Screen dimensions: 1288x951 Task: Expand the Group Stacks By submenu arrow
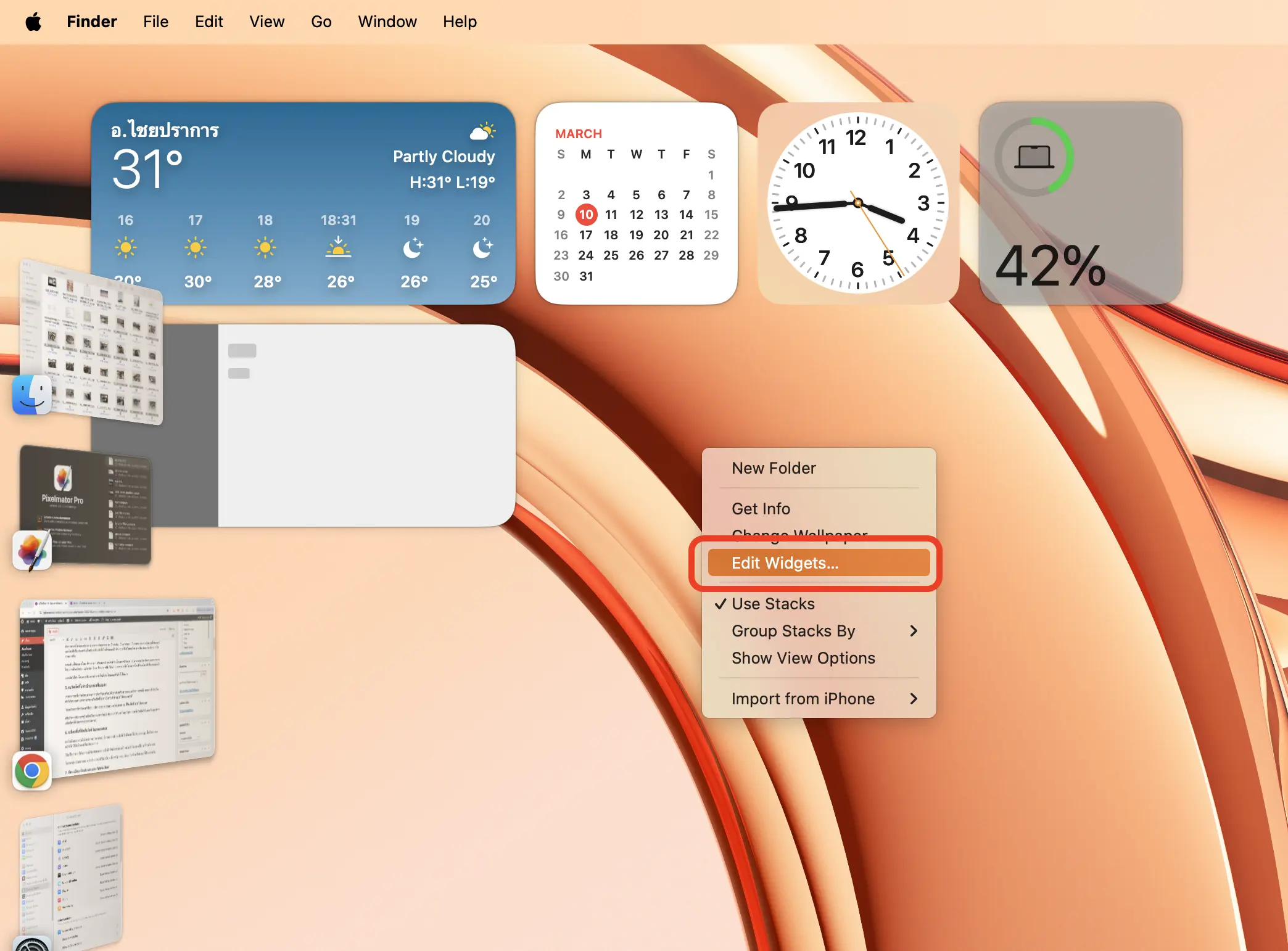tap(914, 631)
